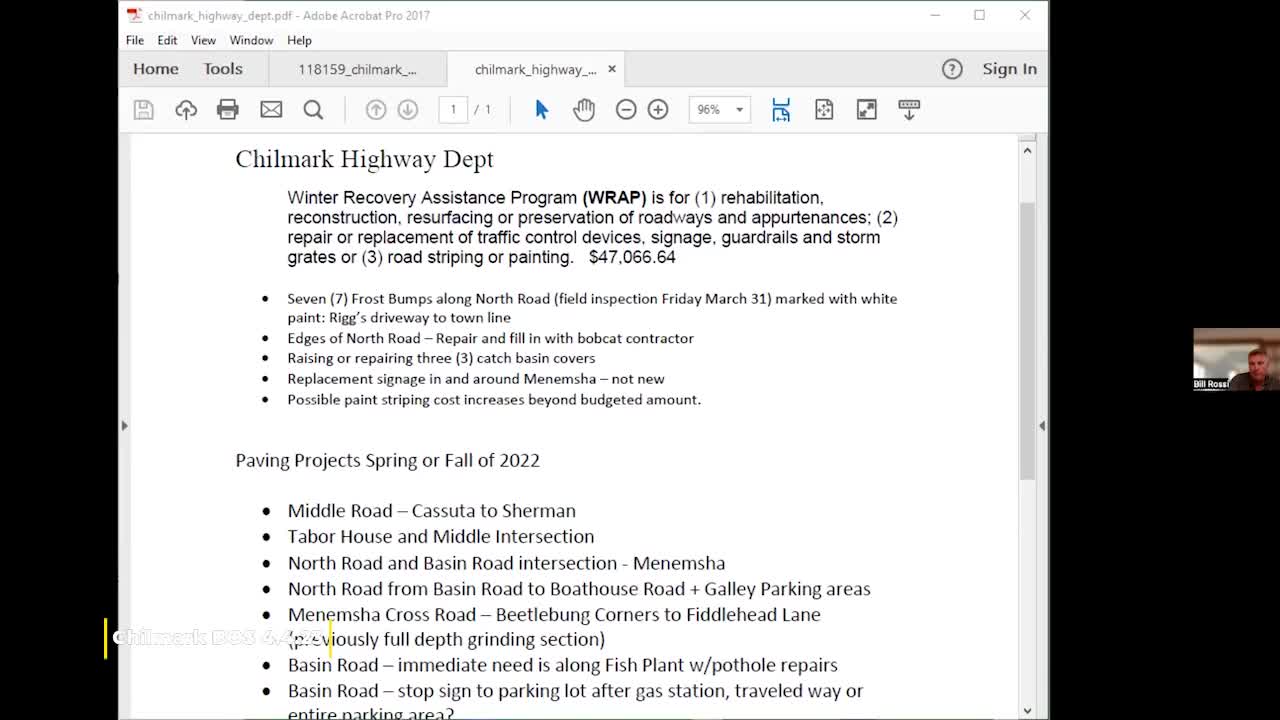Click the Sign In link

(x=1009, y=69)
